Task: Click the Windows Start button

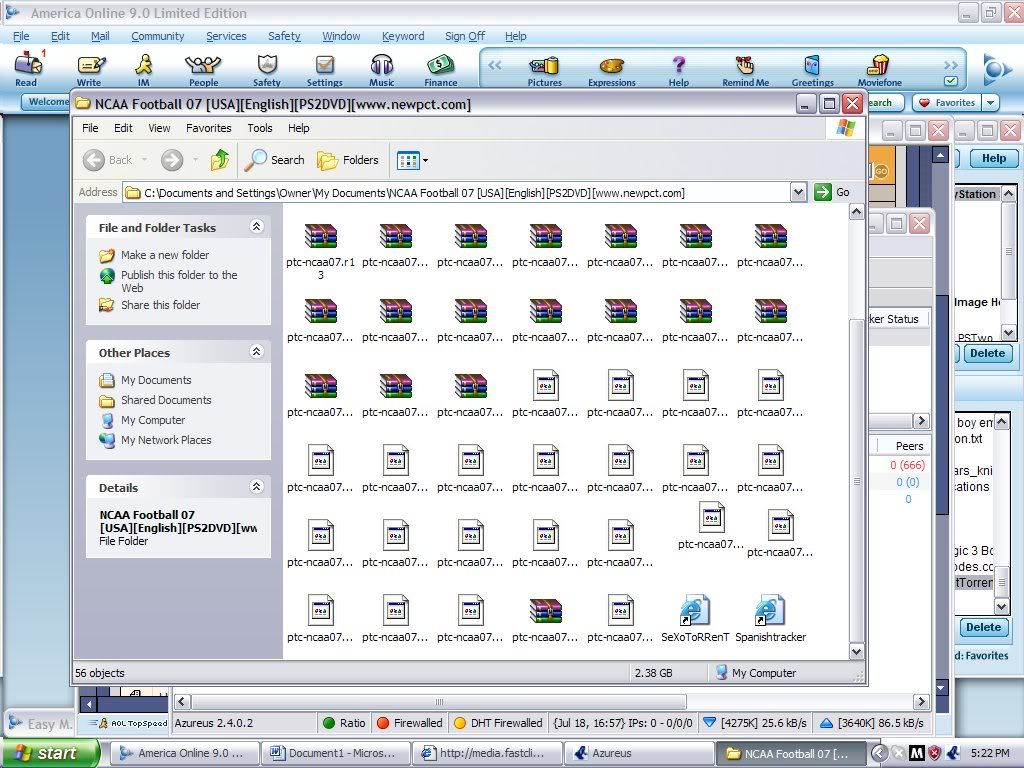Action: 50,753
